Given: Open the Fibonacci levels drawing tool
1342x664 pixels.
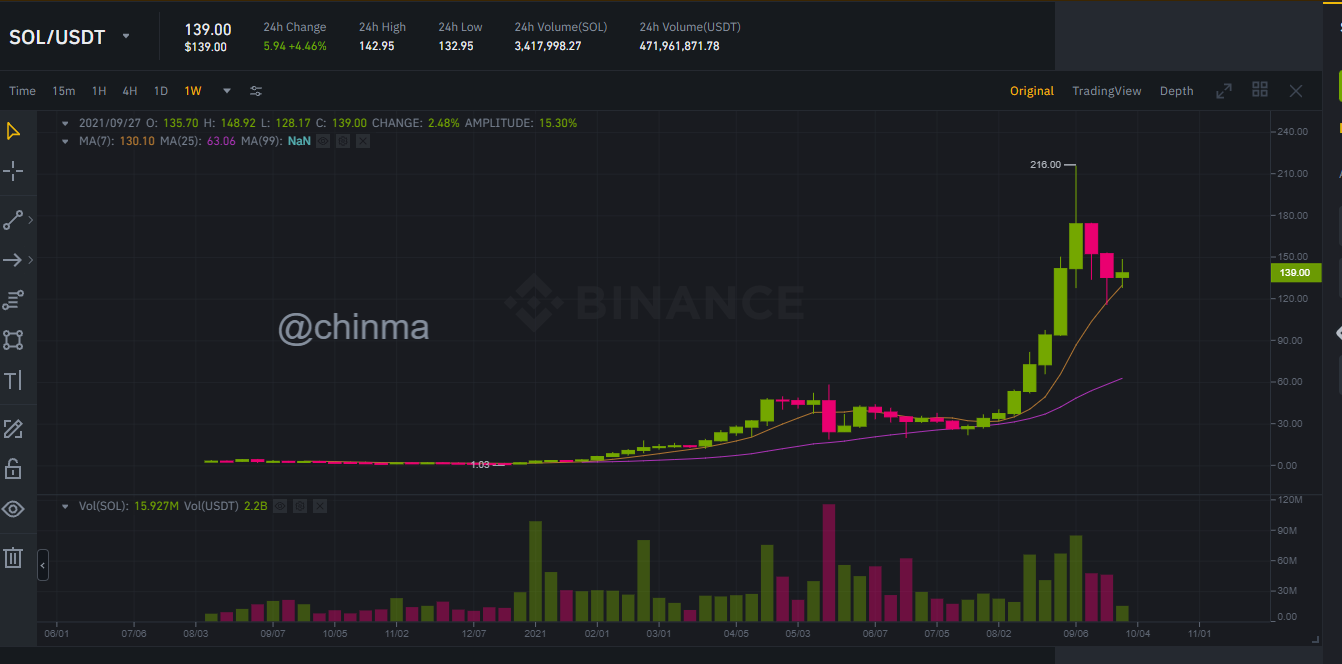Looking at the screenshot, I should coord(13,300).
